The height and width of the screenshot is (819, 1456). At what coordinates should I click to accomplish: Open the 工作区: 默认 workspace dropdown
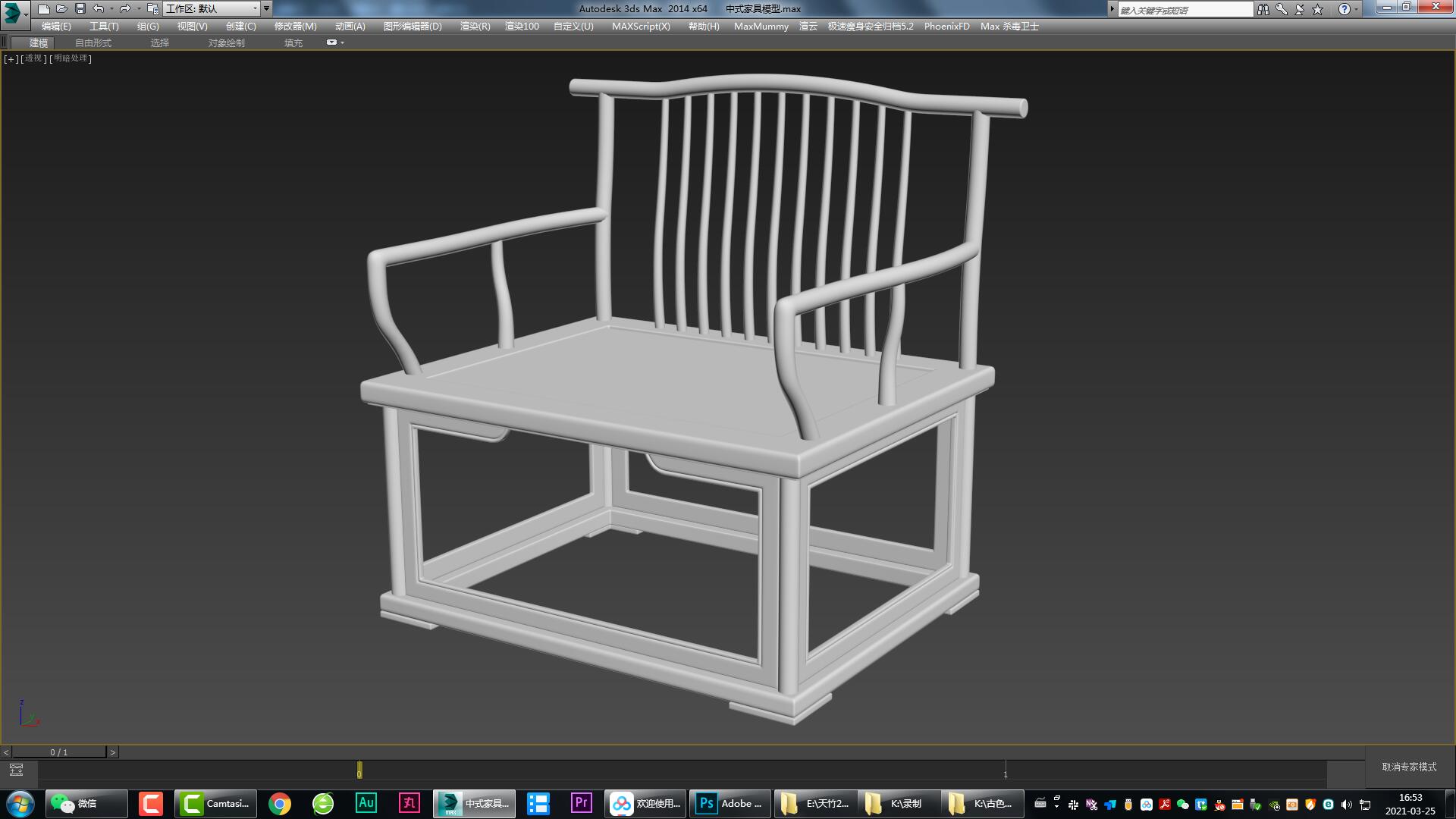pyautogui.click(x=212, y=8)
